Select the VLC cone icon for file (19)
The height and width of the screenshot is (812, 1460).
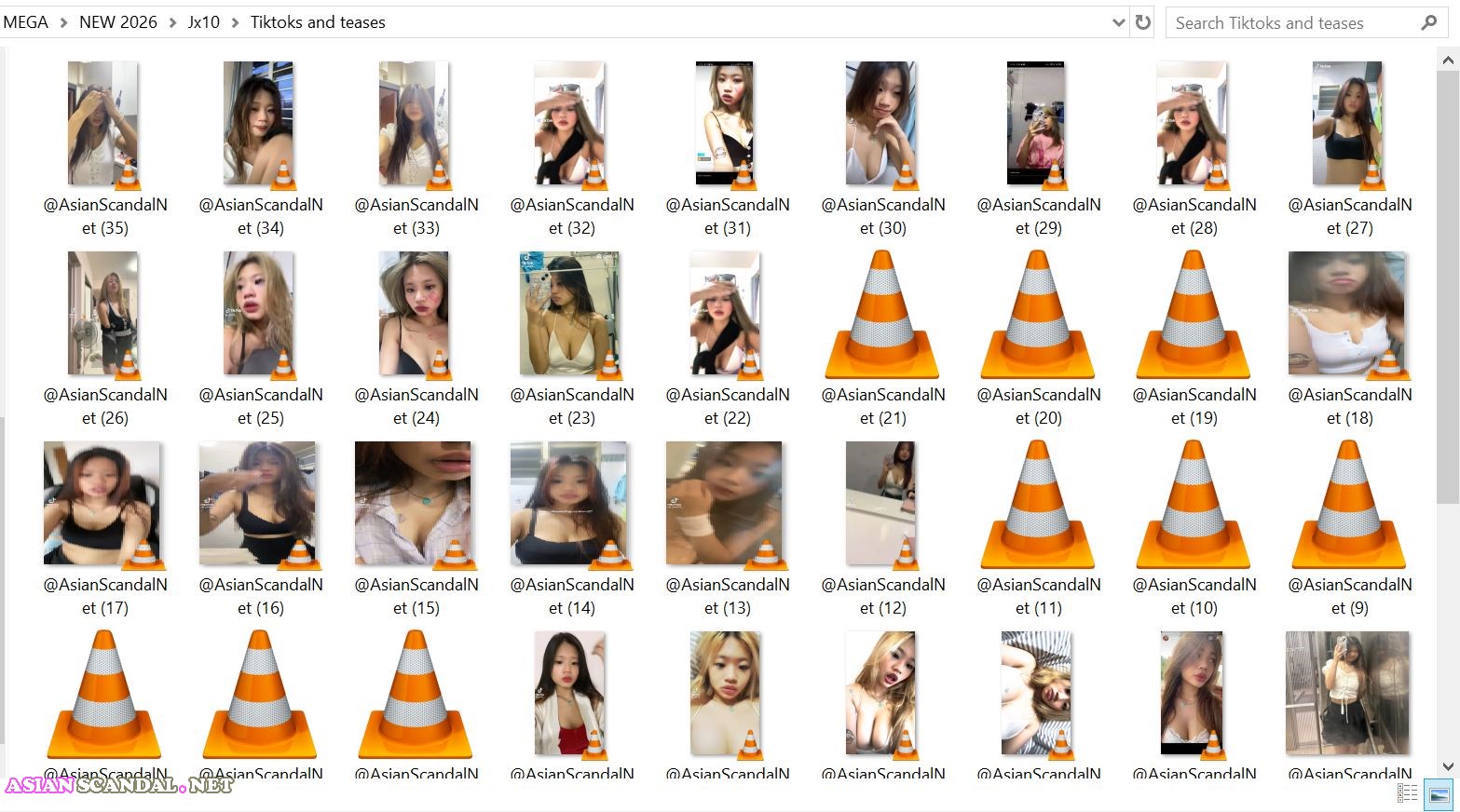tap(1193, 315)
